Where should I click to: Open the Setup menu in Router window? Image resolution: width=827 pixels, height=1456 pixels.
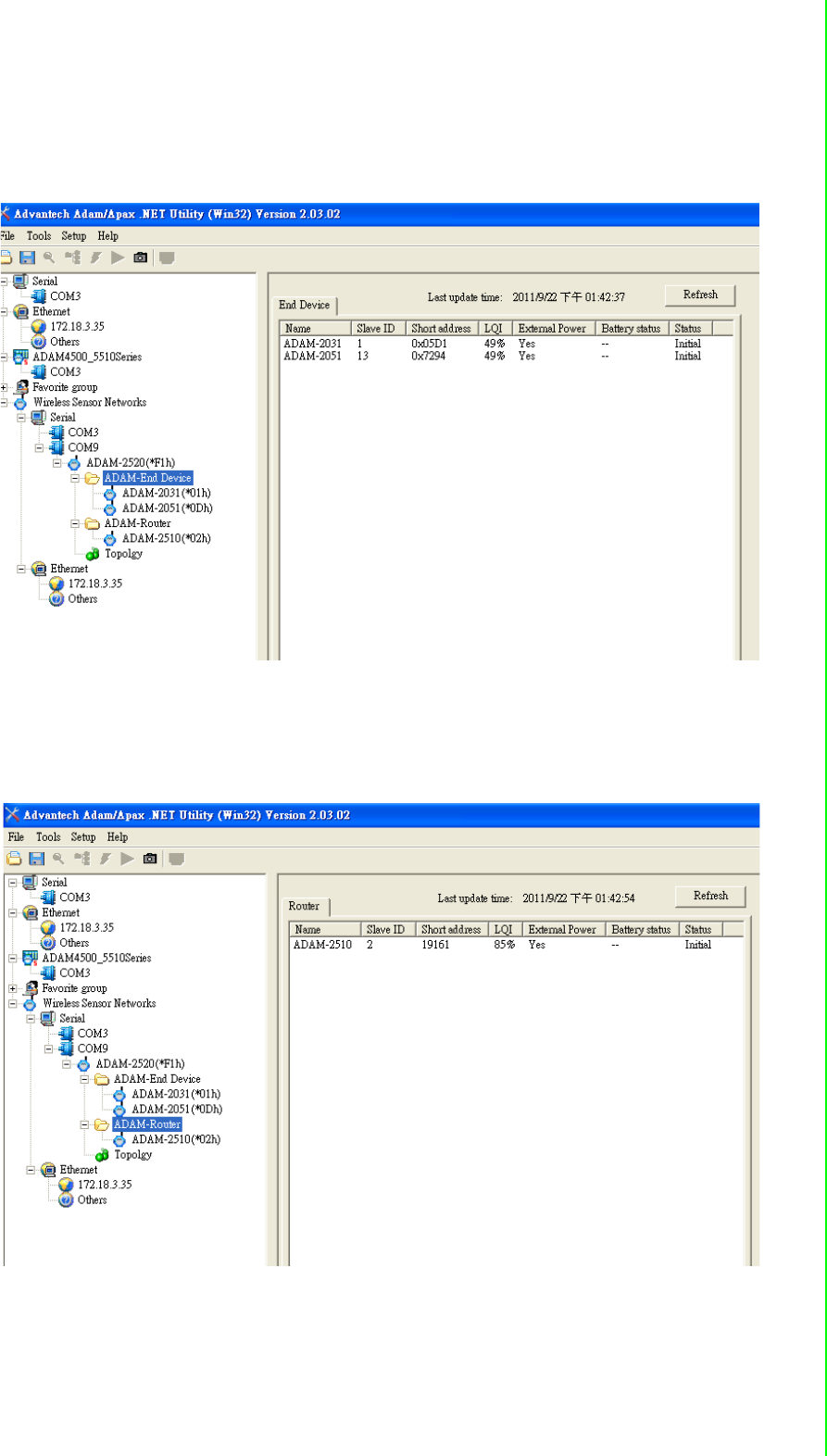(83, 837)
